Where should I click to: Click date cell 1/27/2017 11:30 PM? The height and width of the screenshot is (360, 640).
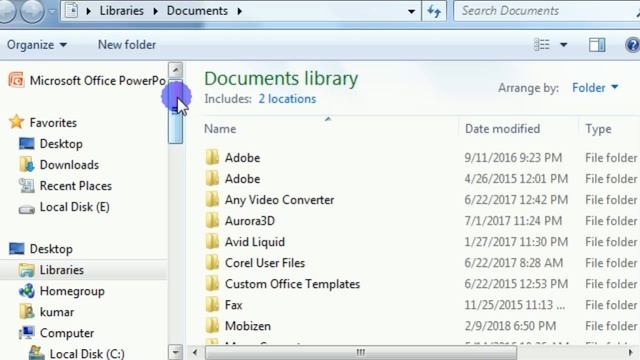[516, 242]
